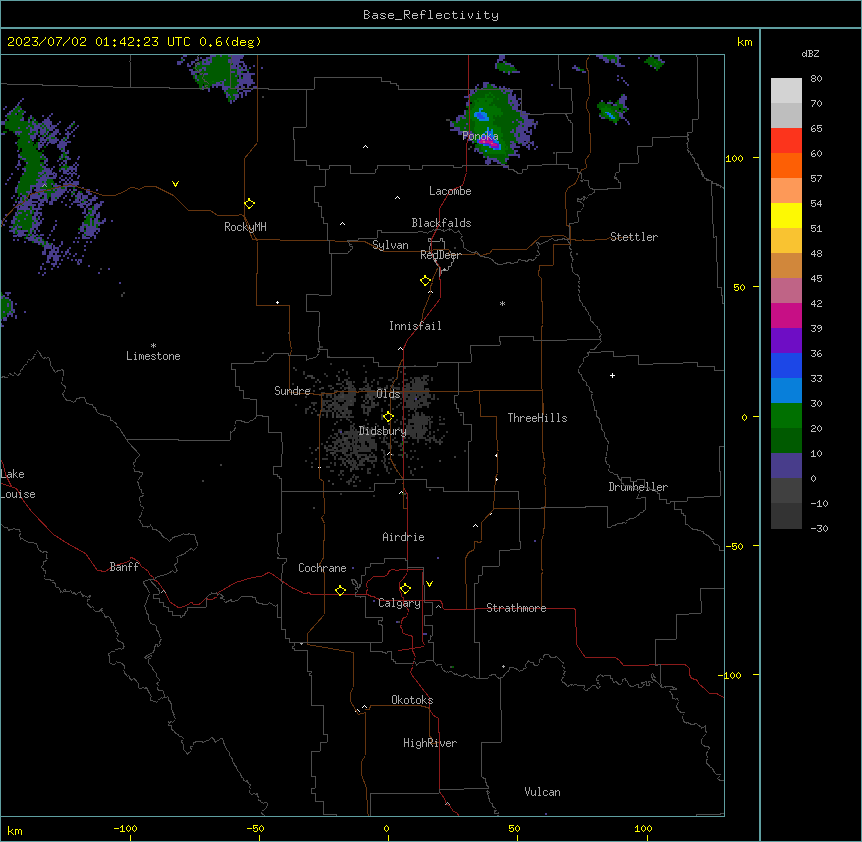Viewport: 862px width, 842px height.
Task: Click the Lake Louise label
Action: [x=18, y=484]
